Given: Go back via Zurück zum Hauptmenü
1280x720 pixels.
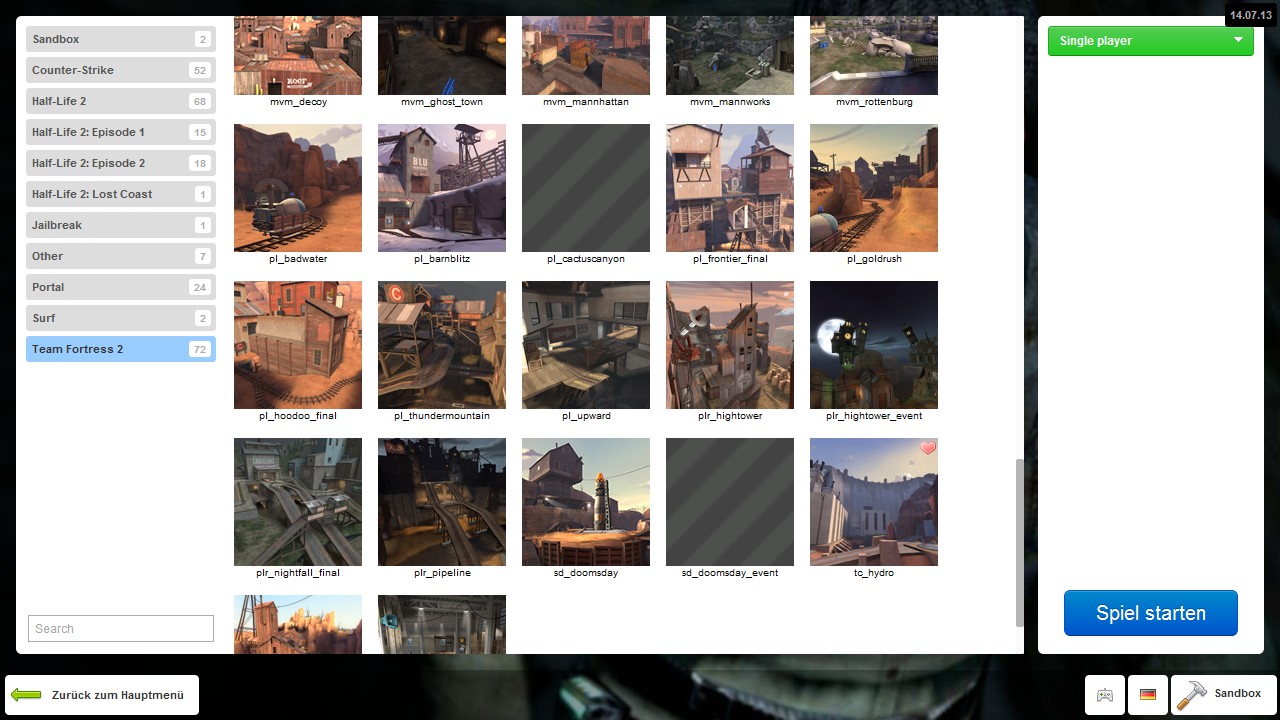Looking at the screenshot, I should [102, 695].
